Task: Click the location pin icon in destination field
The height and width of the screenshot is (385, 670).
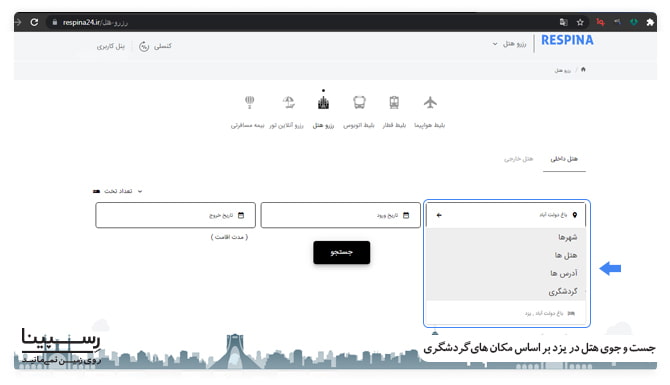Action: click(x=575, y=215)
